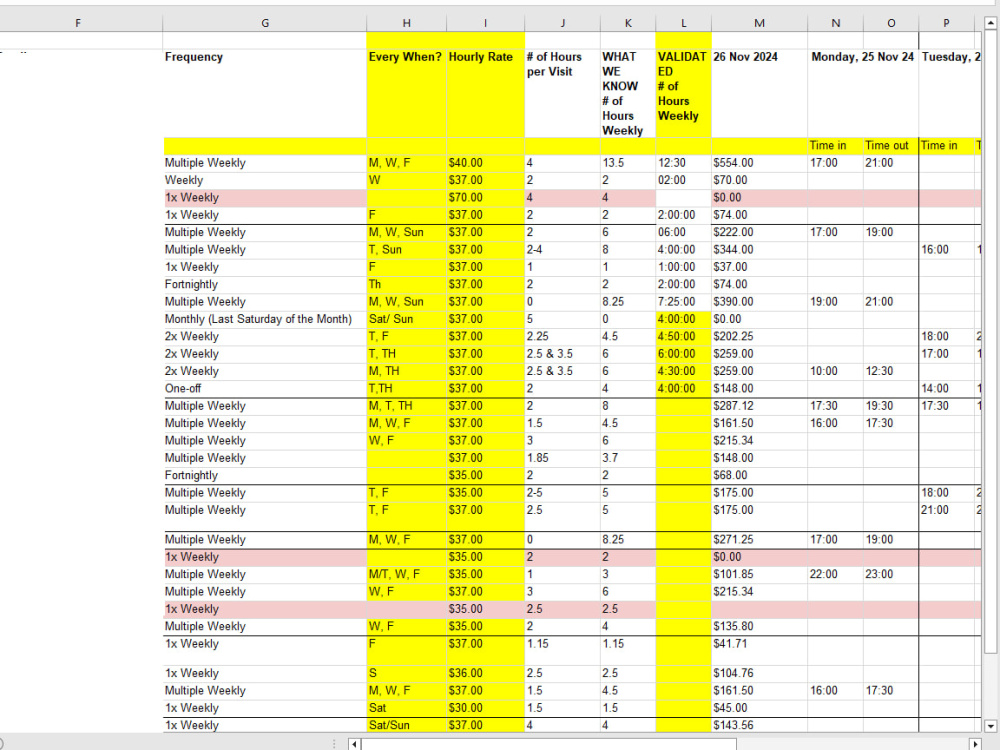This screenshot has width=1000, height=750.
Task: Click the '$70.00' hourly rate cell
Action: pos(485,198)
